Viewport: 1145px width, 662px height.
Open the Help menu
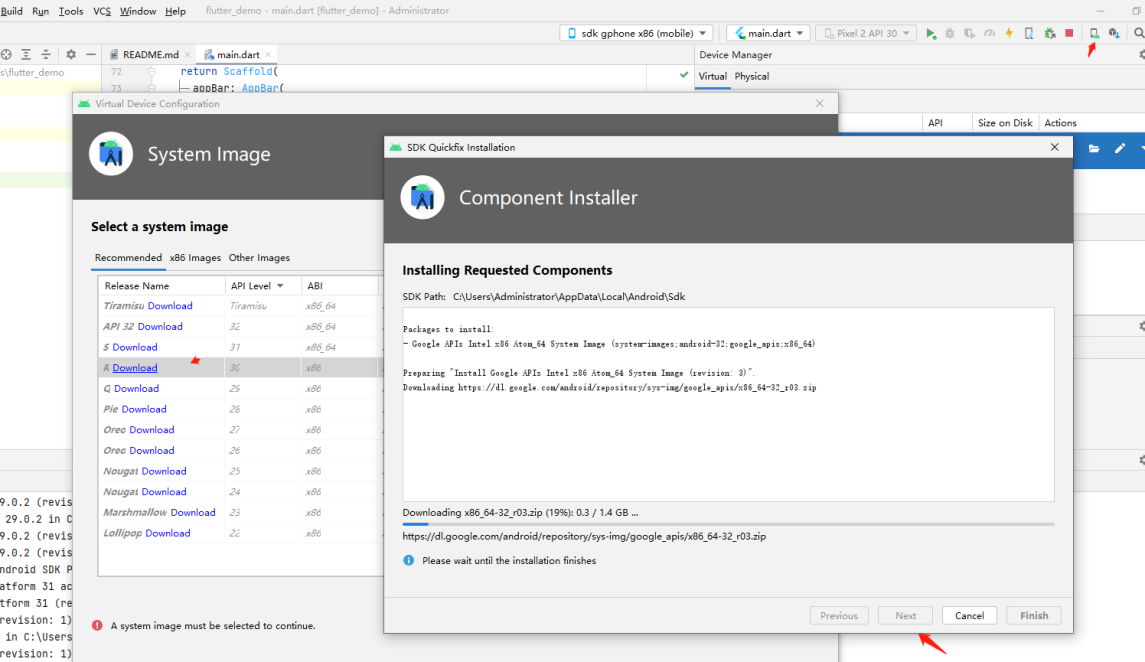click(175, 11)
